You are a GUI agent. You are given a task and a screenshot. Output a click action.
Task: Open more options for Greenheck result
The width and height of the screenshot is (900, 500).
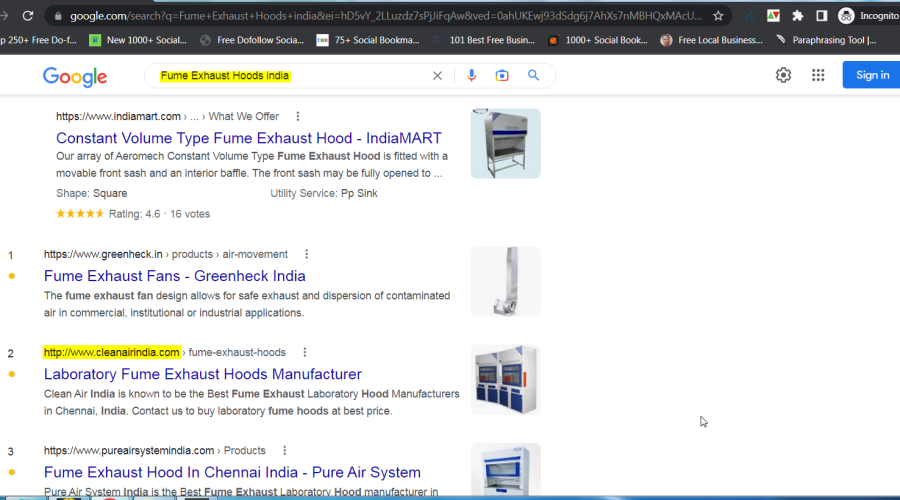(x=307, y=254)
